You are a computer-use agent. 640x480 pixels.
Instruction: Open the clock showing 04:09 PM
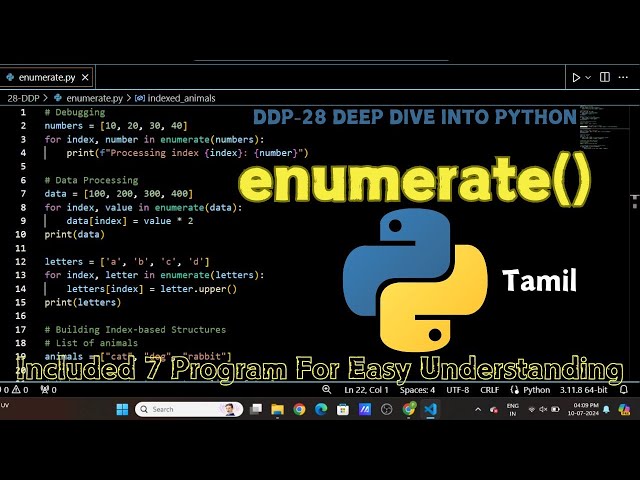583,409
